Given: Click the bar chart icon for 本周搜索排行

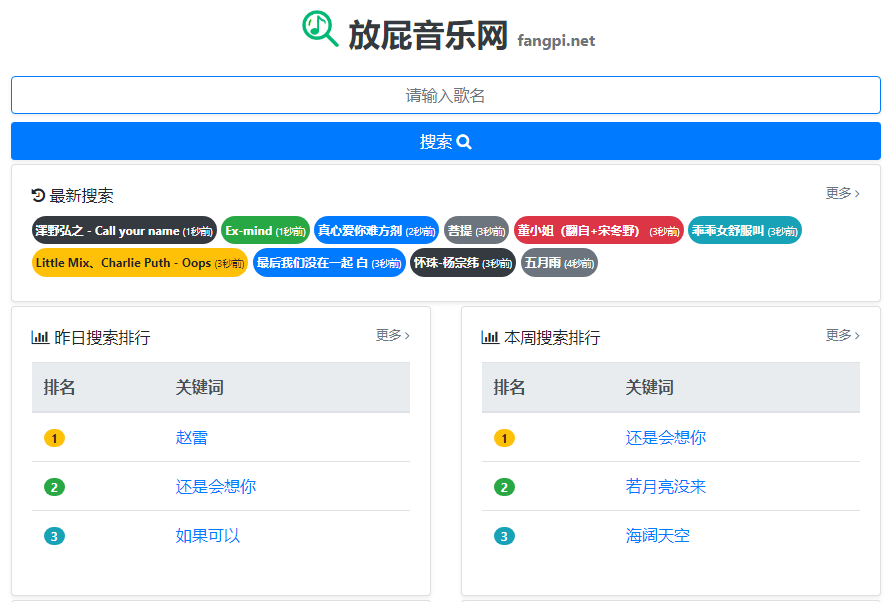Looking at the screenshot, I should [x=489, y=337].
